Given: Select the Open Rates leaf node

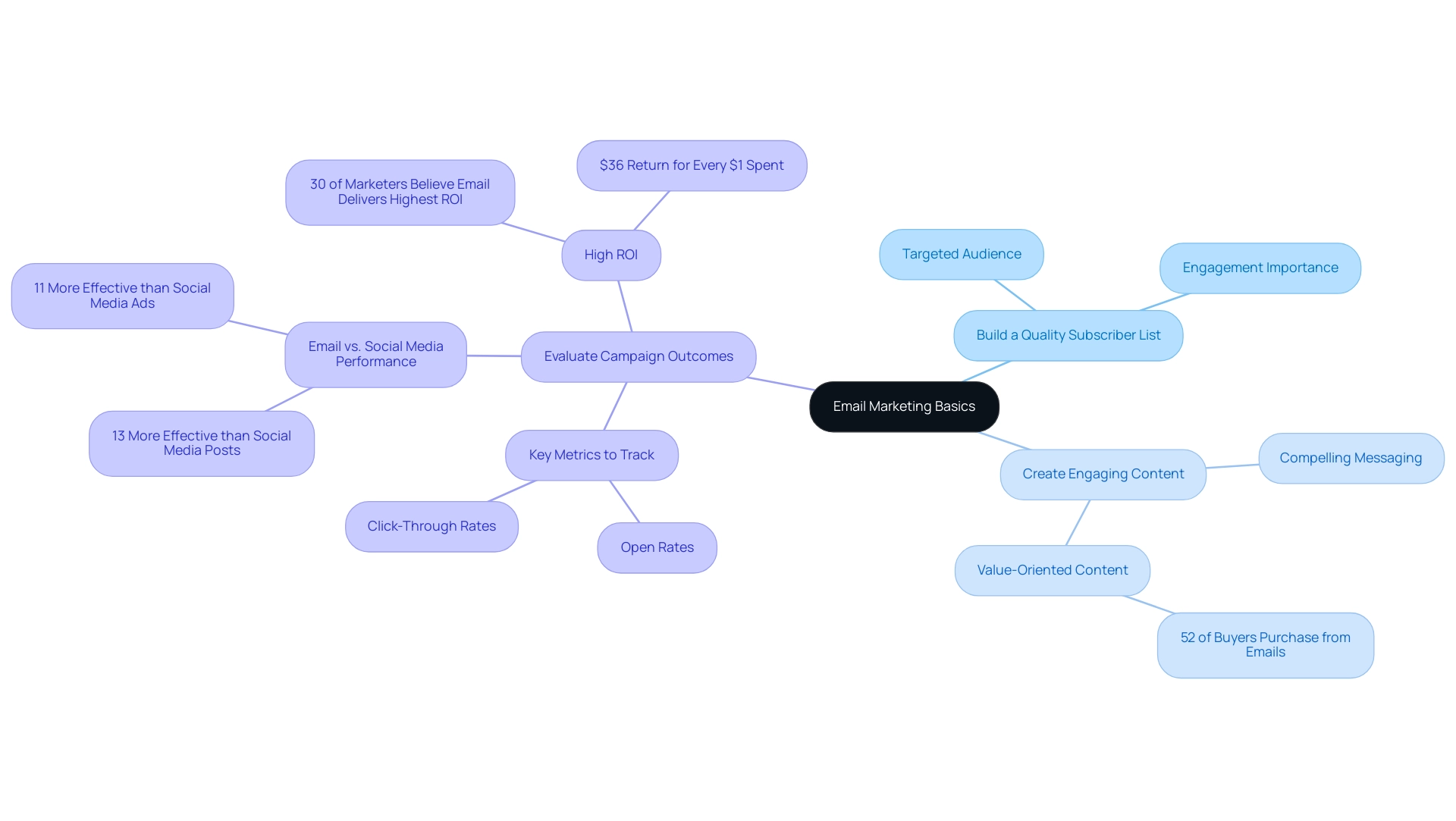Looking at the screenshot, I should coord(656,547).
